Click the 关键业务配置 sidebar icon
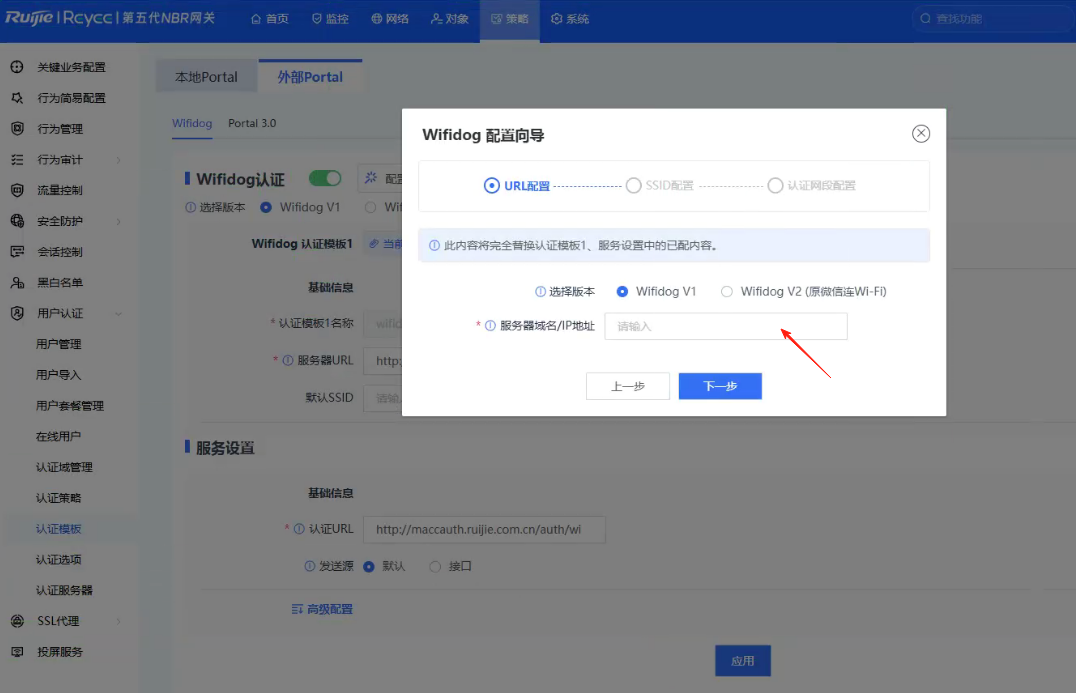Image resolution: width=1076 pixels, height=693 pixels. pyautogui.click(x=17, y=67)
